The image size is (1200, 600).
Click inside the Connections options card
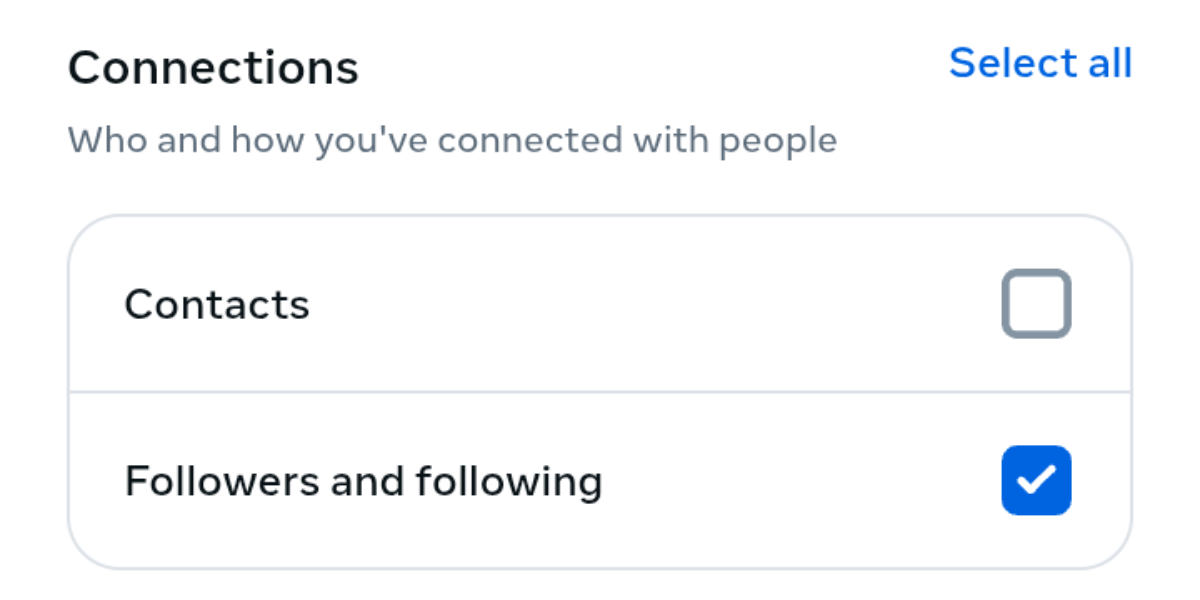600,390
